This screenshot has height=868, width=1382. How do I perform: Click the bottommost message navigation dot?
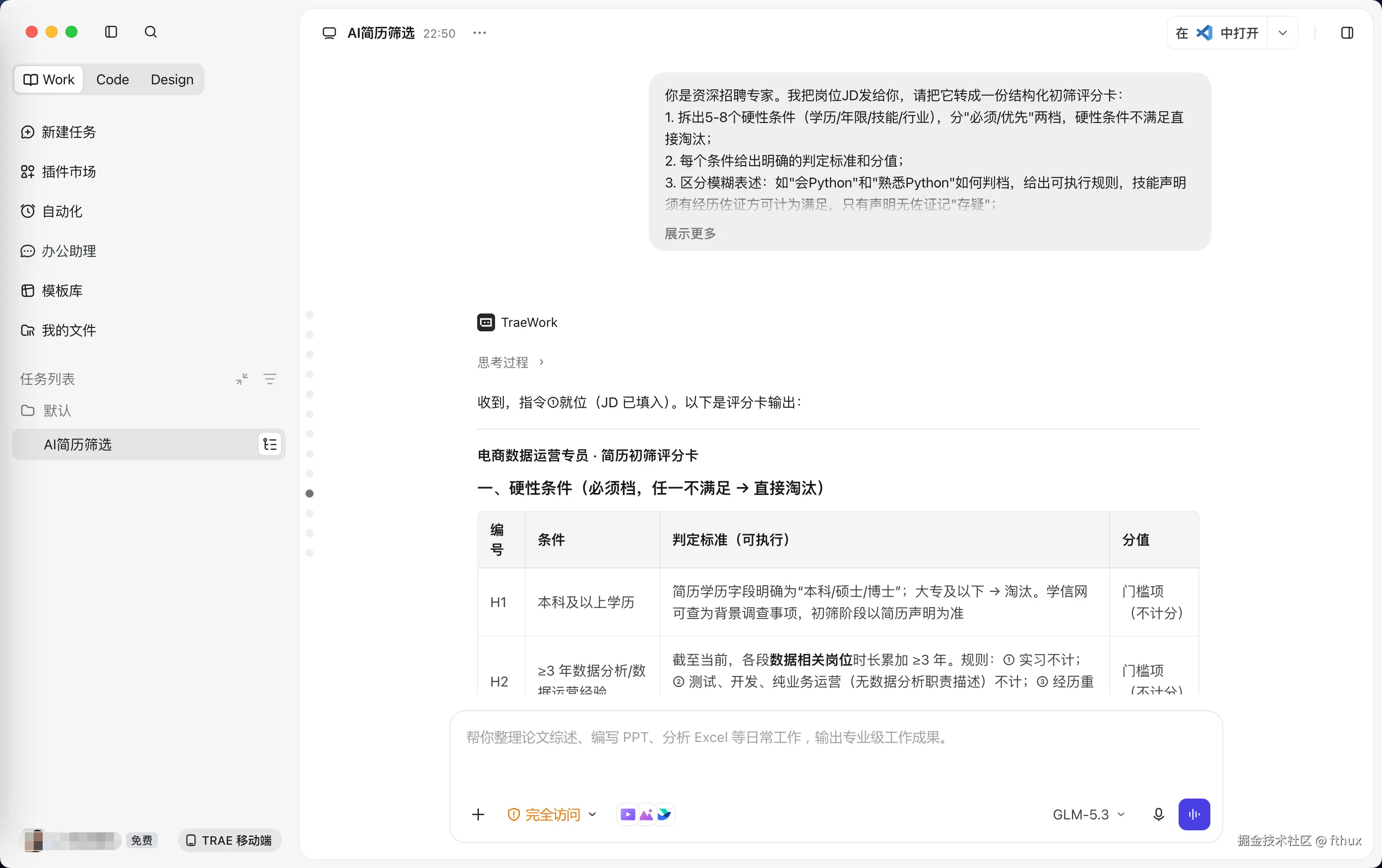click(x=310, y=553)
